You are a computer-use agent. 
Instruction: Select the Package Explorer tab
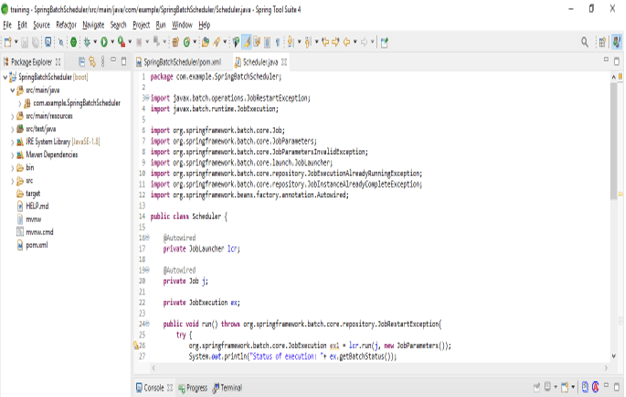click(31, 62)
